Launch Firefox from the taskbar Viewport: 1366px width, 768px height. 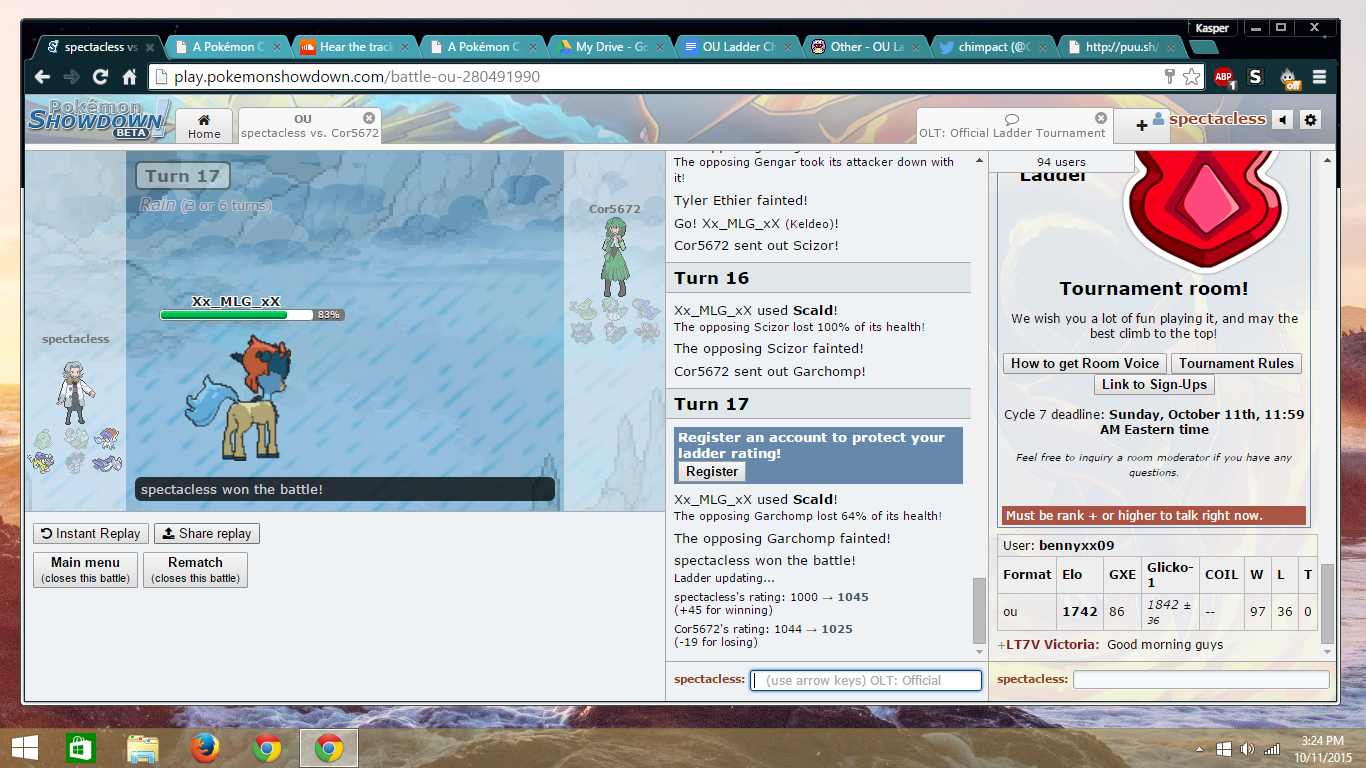[x=205, y=747]
